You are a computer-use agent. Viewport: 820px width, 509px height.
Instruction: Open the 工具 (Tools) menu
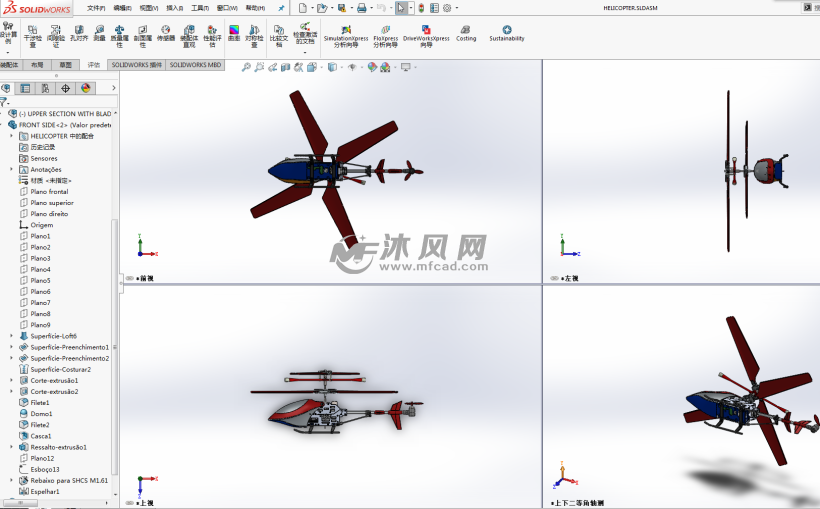200,8
